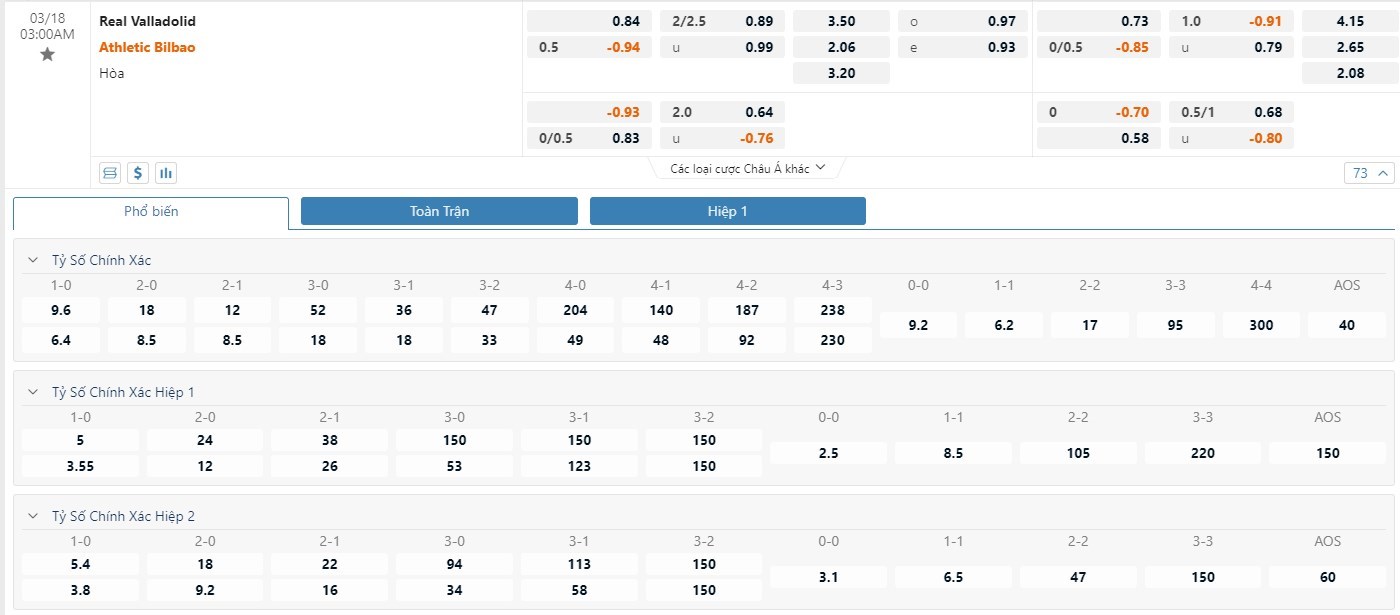Collapse the Tỷ Số Chính Xác Hiệp 1 section

tap(33, 392)
